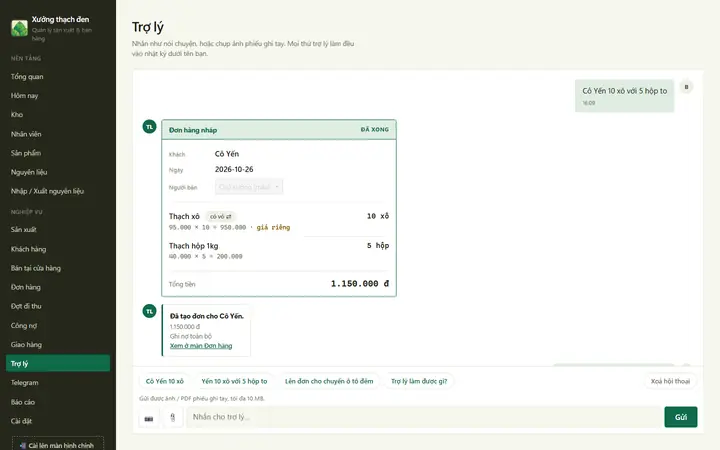Image resolution: width=720 pixels, height=450 pixels.
Task: Click the '5 hộp' quantity value
Action: 378,246
